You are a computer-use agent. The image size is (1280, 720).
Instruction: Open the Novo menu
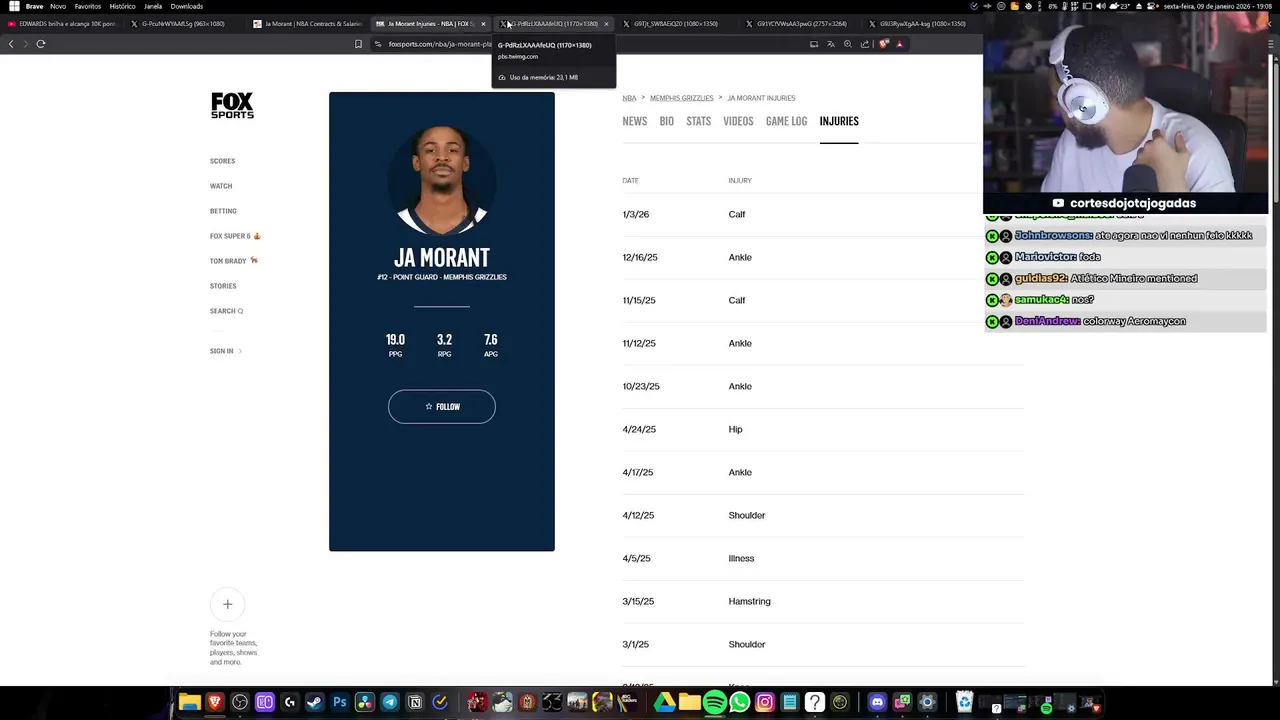(x=58, y=6)
